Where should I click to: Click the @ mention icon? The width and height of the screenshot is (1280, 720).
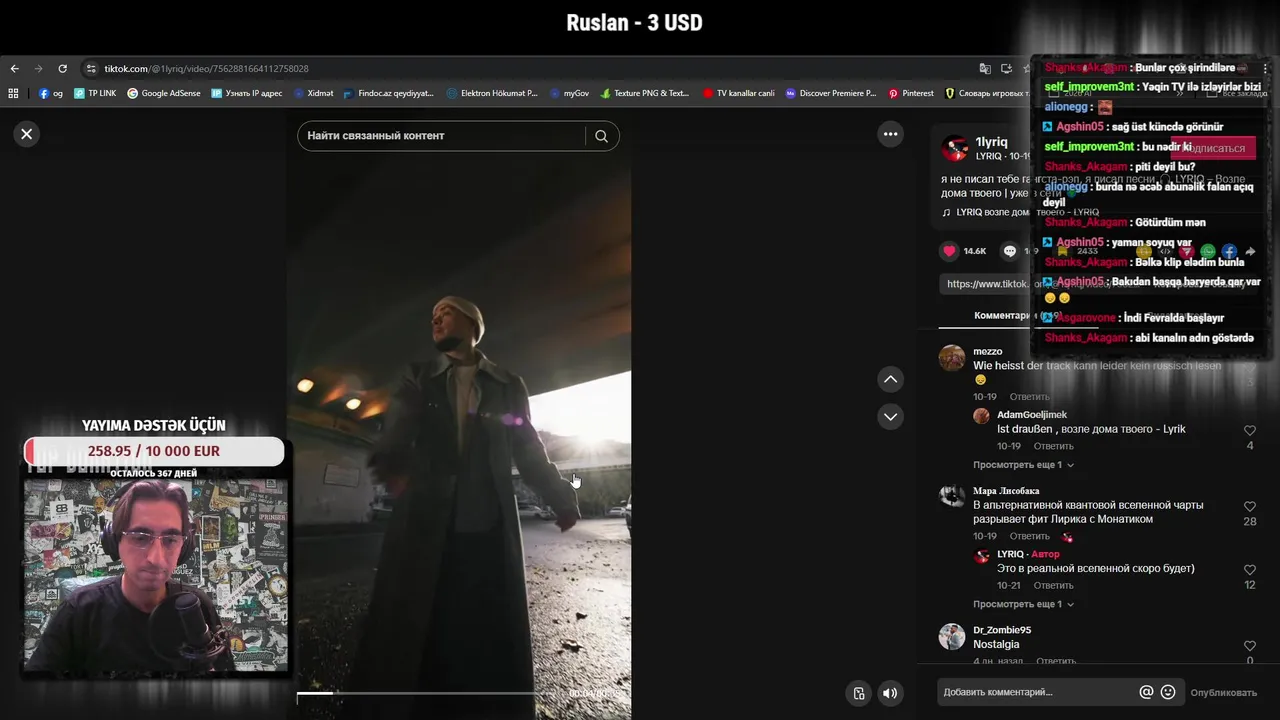click(1146, 692)
